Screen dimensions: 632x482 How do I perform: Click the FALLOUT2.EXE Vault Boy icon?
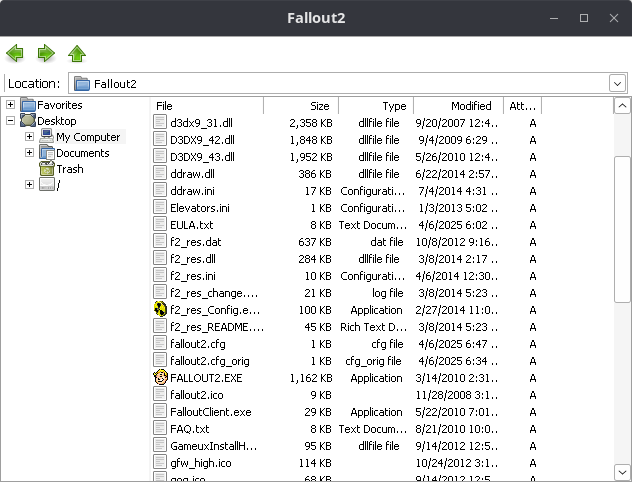coord(160,378)
